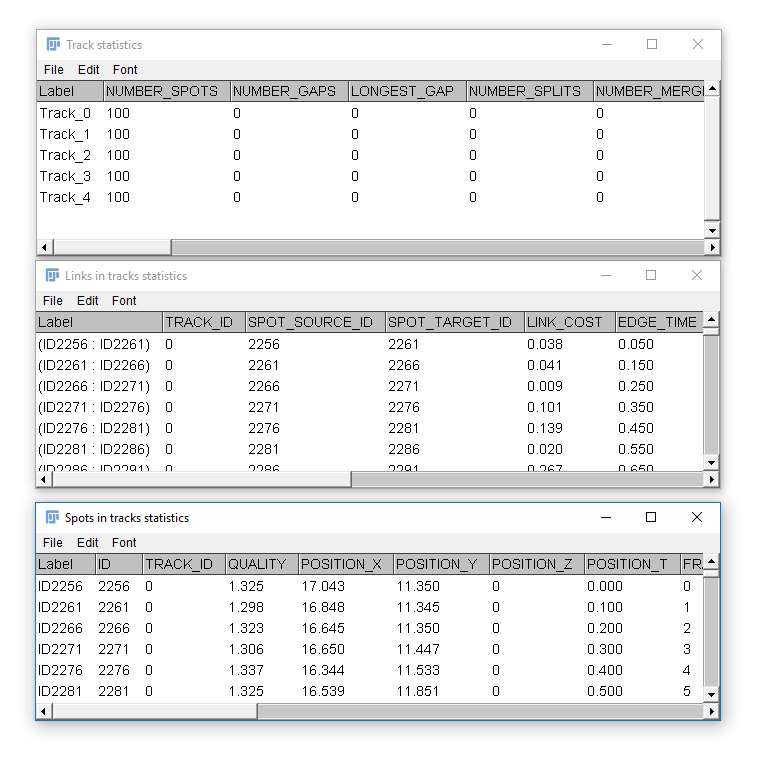Click the Track statistics window icon

(53, 44)
